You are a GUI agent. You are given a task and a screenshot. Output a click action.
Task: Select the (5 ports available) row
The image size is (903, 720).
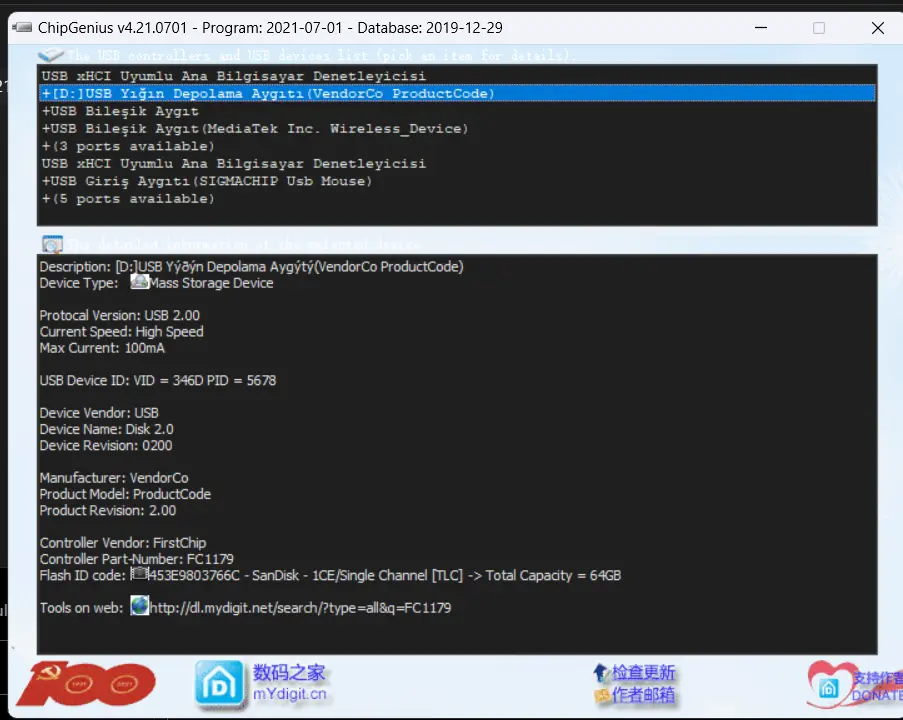pos(457,199)
